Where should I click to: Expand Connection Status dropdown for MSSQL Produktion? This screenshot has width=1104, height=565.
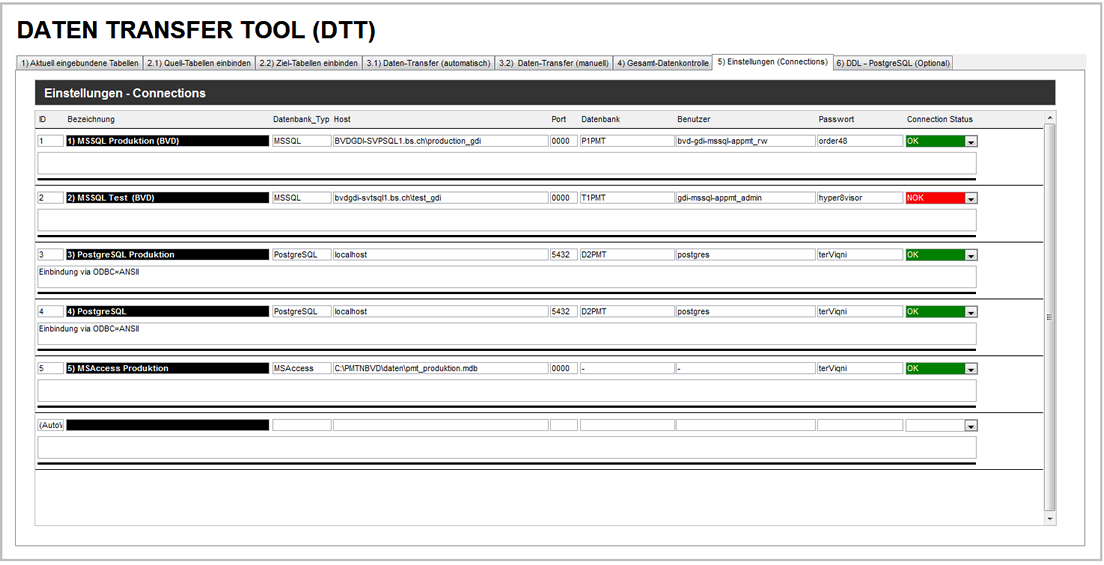coord(970,142)
